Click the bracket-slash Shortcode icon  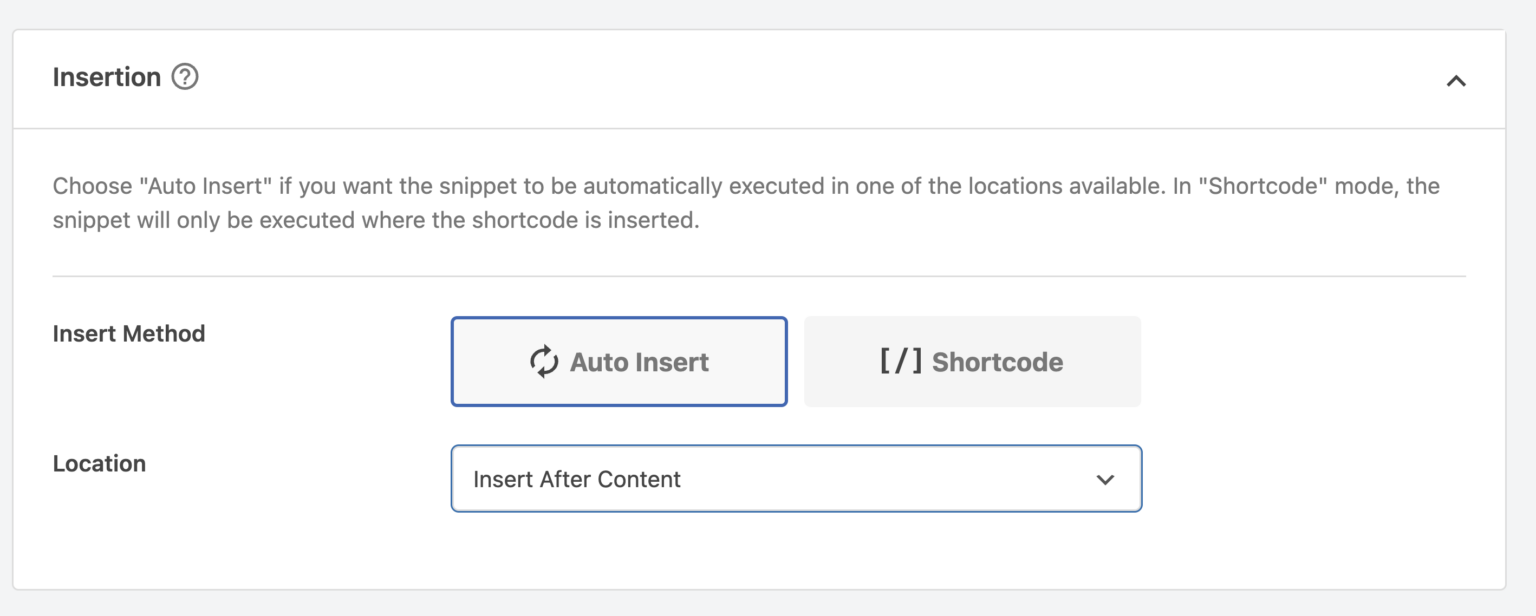point(901,362)
